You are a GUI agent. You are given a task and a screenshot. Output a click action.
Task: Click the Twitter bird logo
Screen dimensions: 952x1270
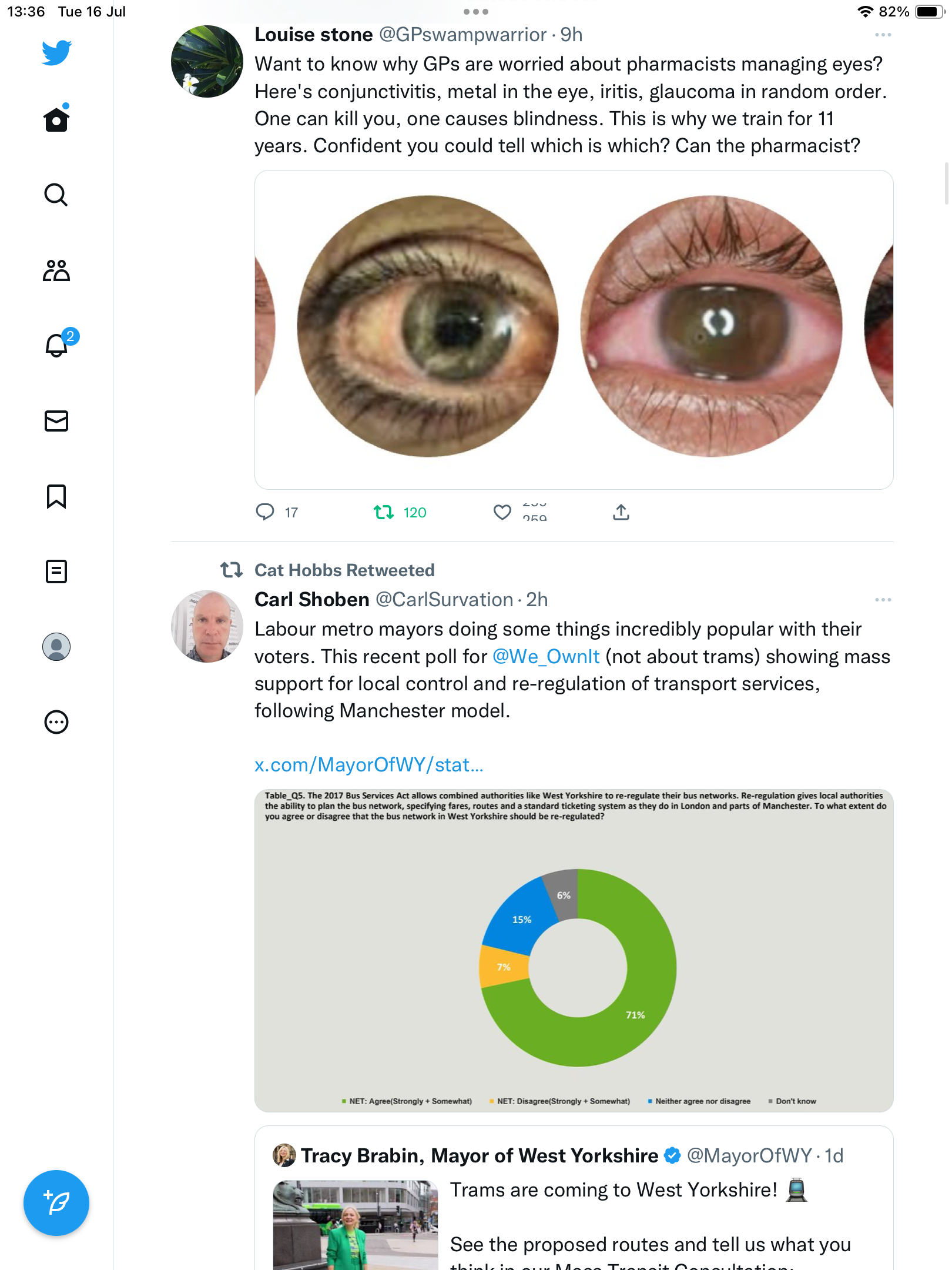(x=56, y=53)
